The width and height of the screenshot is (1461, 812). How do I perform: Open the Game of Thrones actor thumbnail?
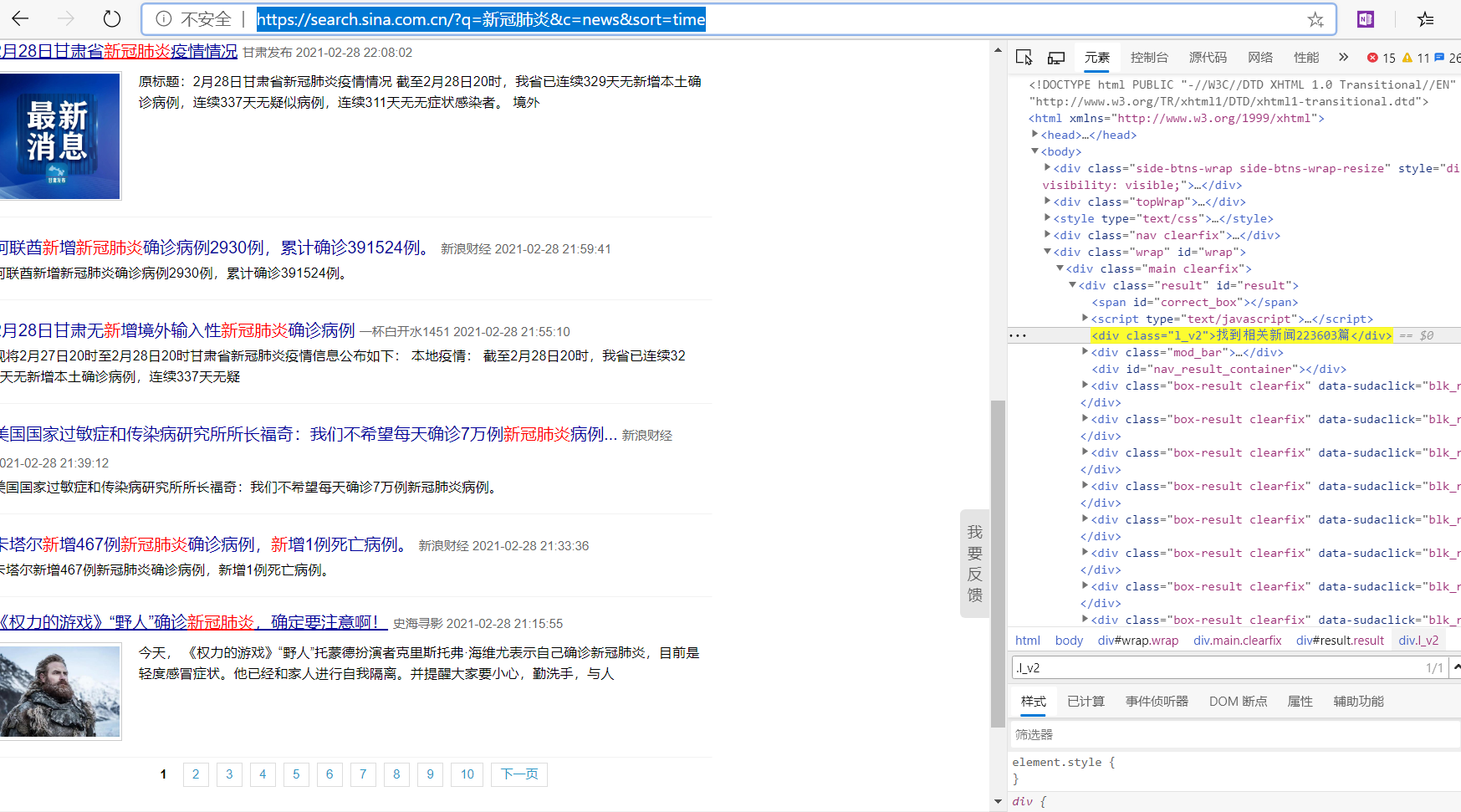click(x=60, y=691)
